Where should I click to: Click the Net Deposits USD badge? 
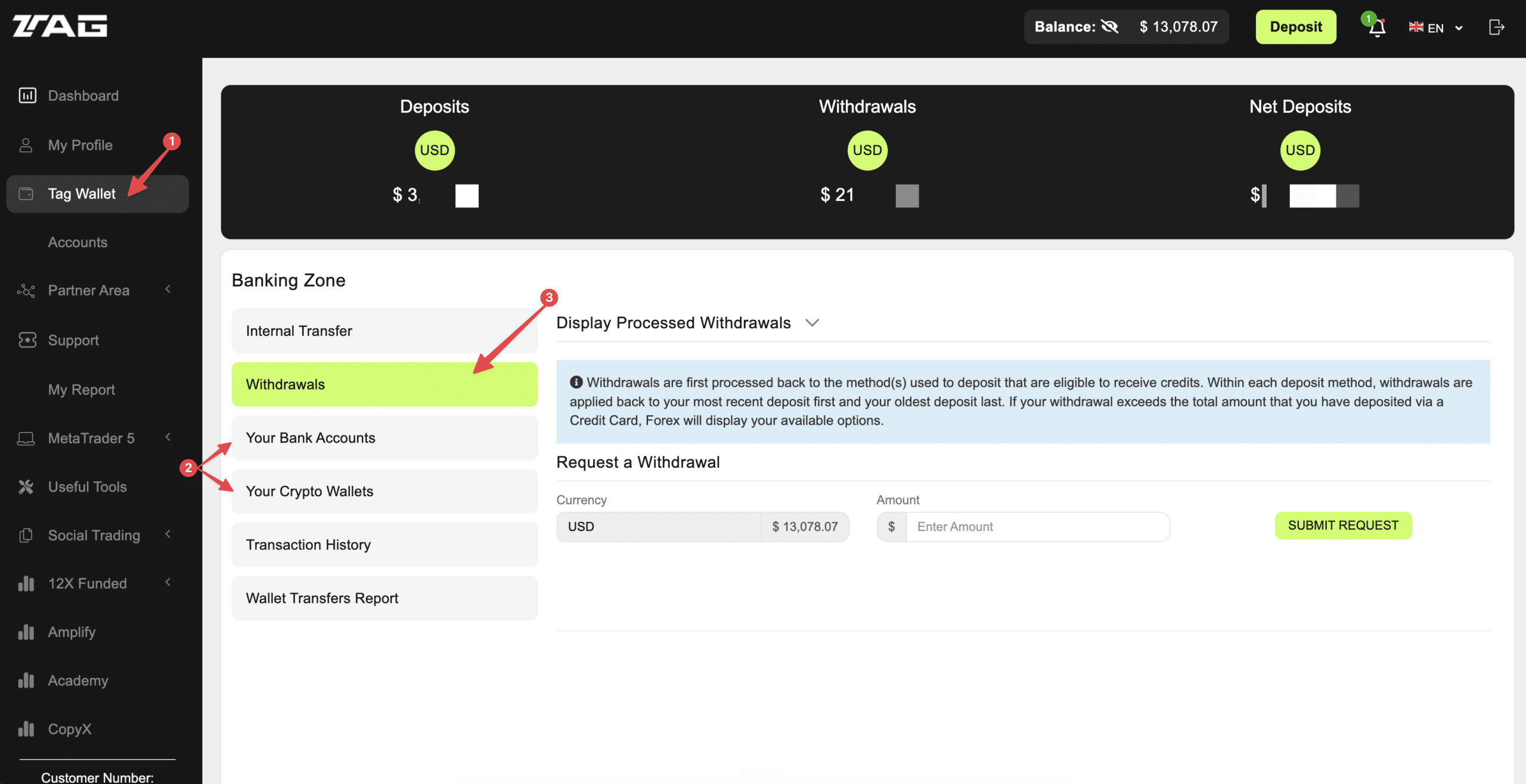(x=1300, y=150)
